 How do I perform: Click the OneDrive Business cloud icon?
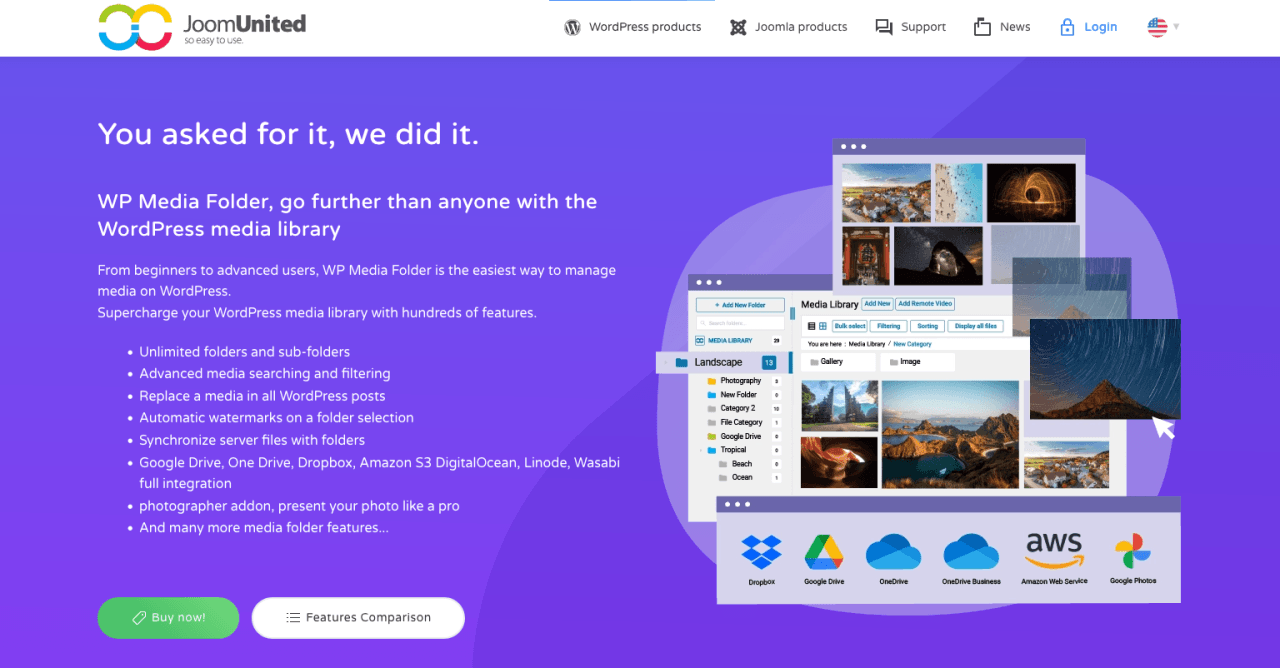[x=971, y=552]
